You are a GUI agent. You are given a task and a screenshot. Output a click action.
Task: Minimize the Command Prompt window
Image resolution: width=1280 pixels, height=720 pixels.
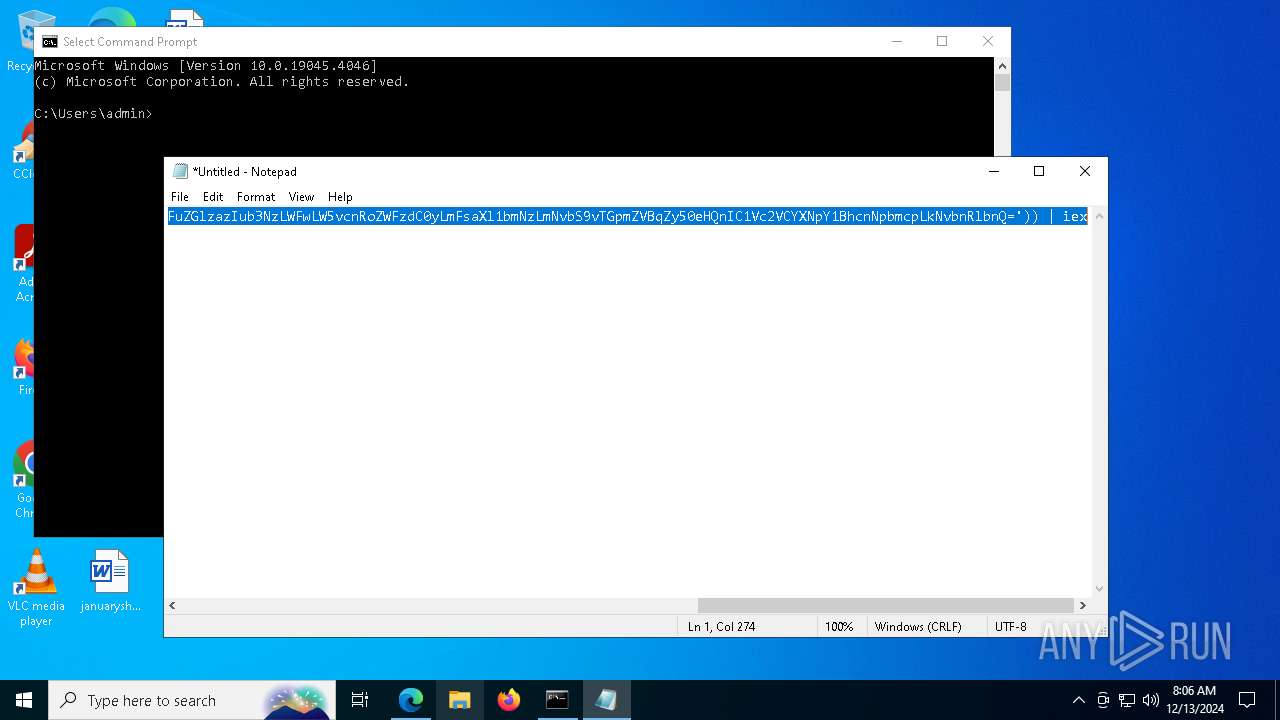click(x=896, y=41)
